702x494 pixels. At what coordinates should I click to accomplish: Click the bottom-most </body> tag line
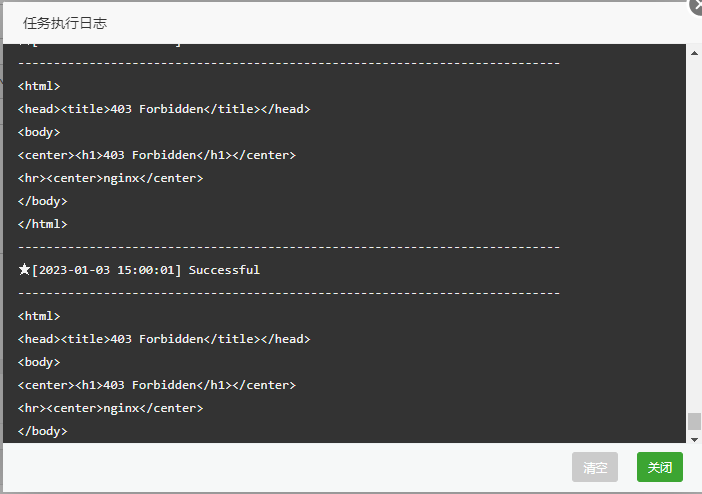coord(43,431)
